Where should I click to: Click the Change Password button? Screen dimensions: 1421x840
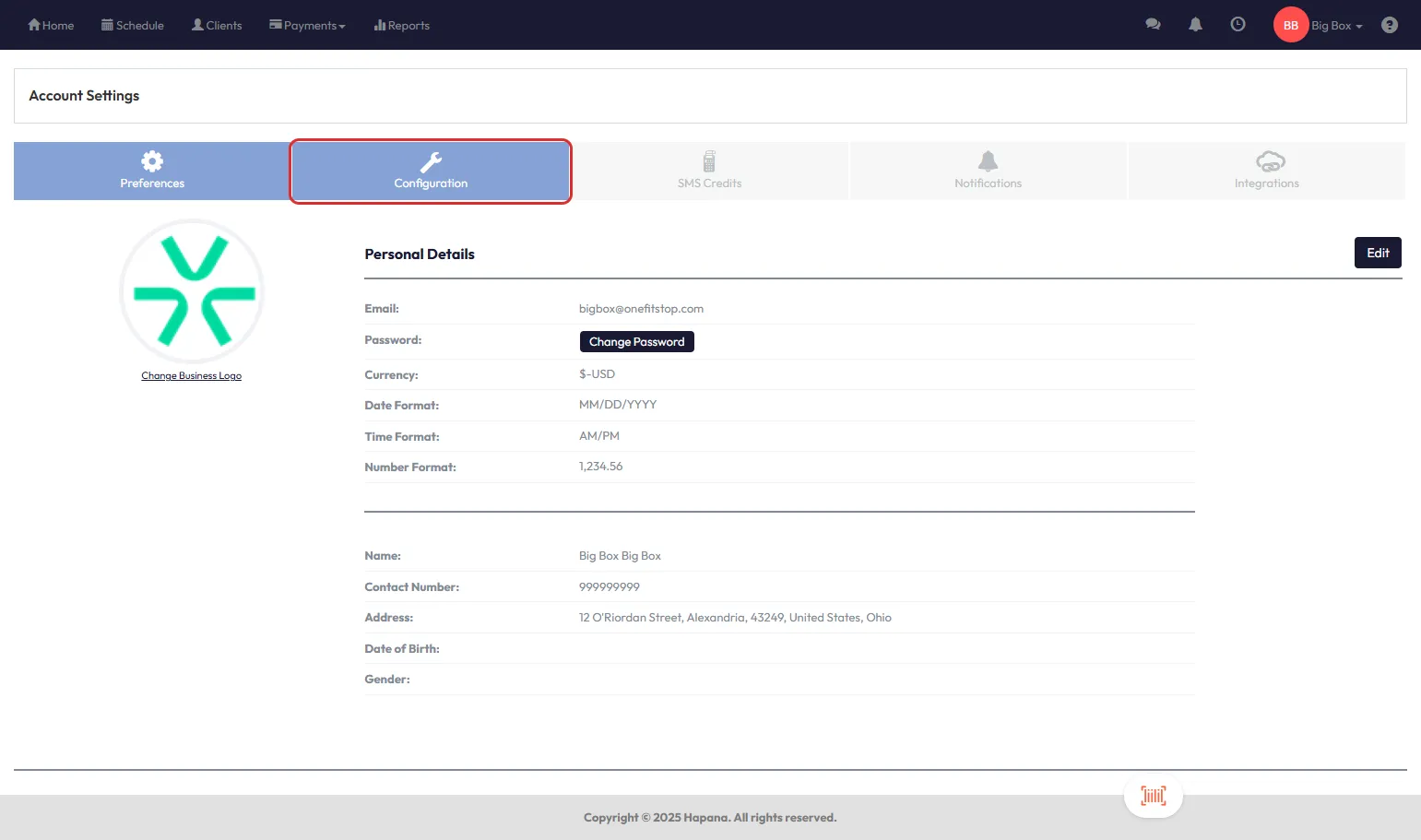click(636, 341)
